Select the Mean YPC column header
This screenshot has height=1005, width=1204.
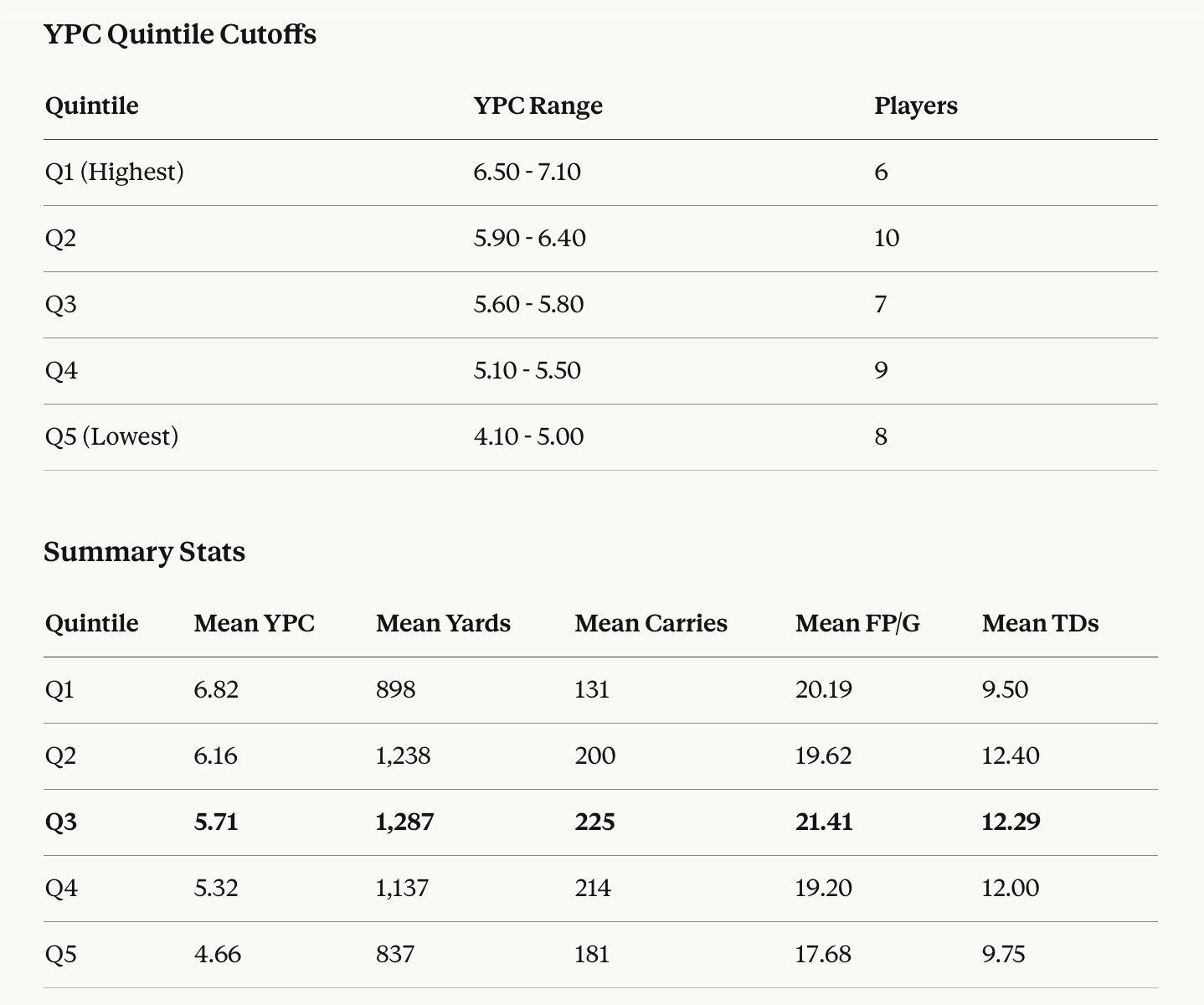coord(254,623)
